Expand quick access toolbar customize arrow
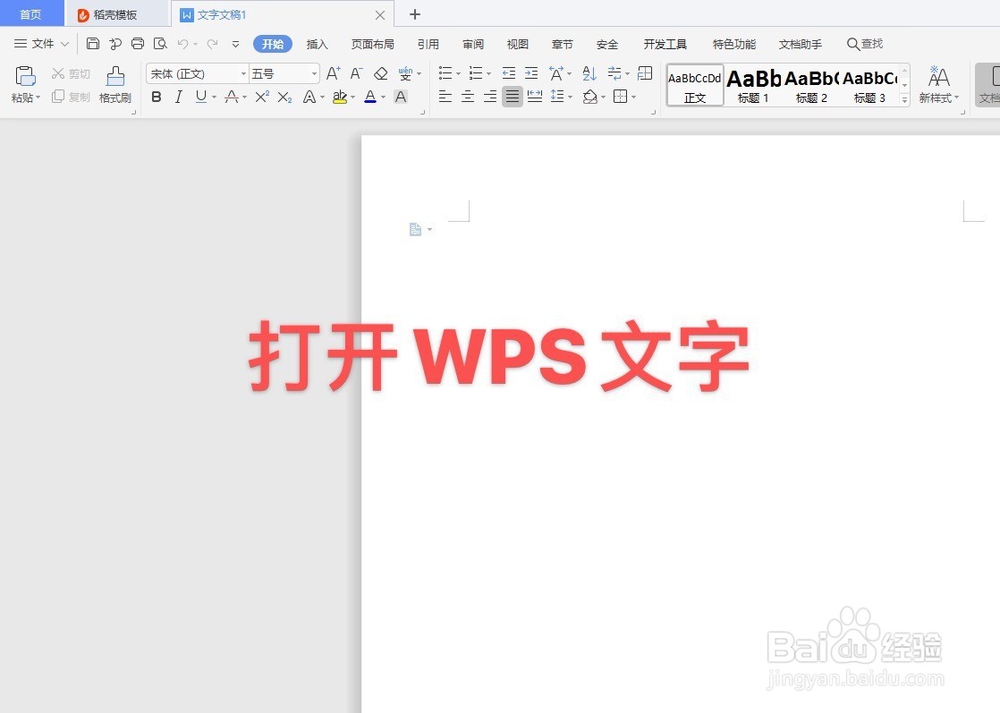Screen dimensions: 1000x713 coord(235,44)
